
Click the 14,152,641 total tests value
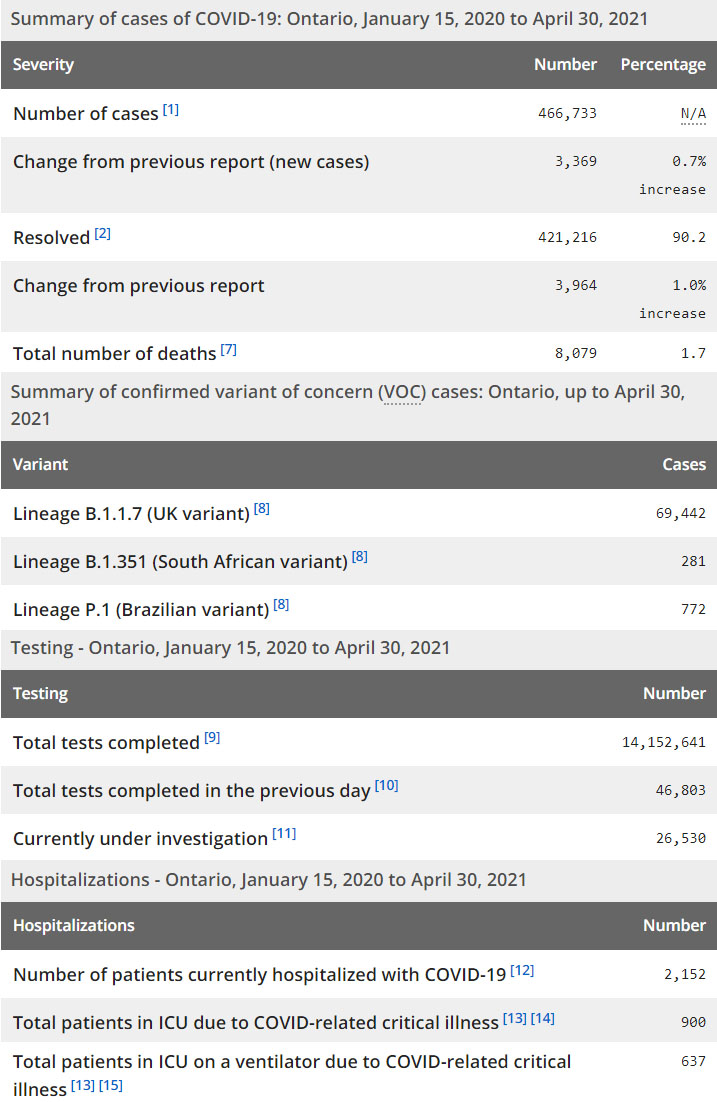click(664, 742)
